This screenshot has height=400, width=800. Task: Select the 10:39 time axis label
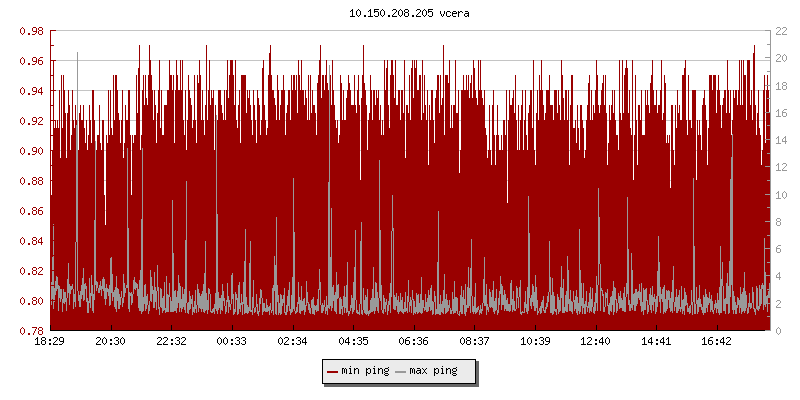[x=535, y=342]
